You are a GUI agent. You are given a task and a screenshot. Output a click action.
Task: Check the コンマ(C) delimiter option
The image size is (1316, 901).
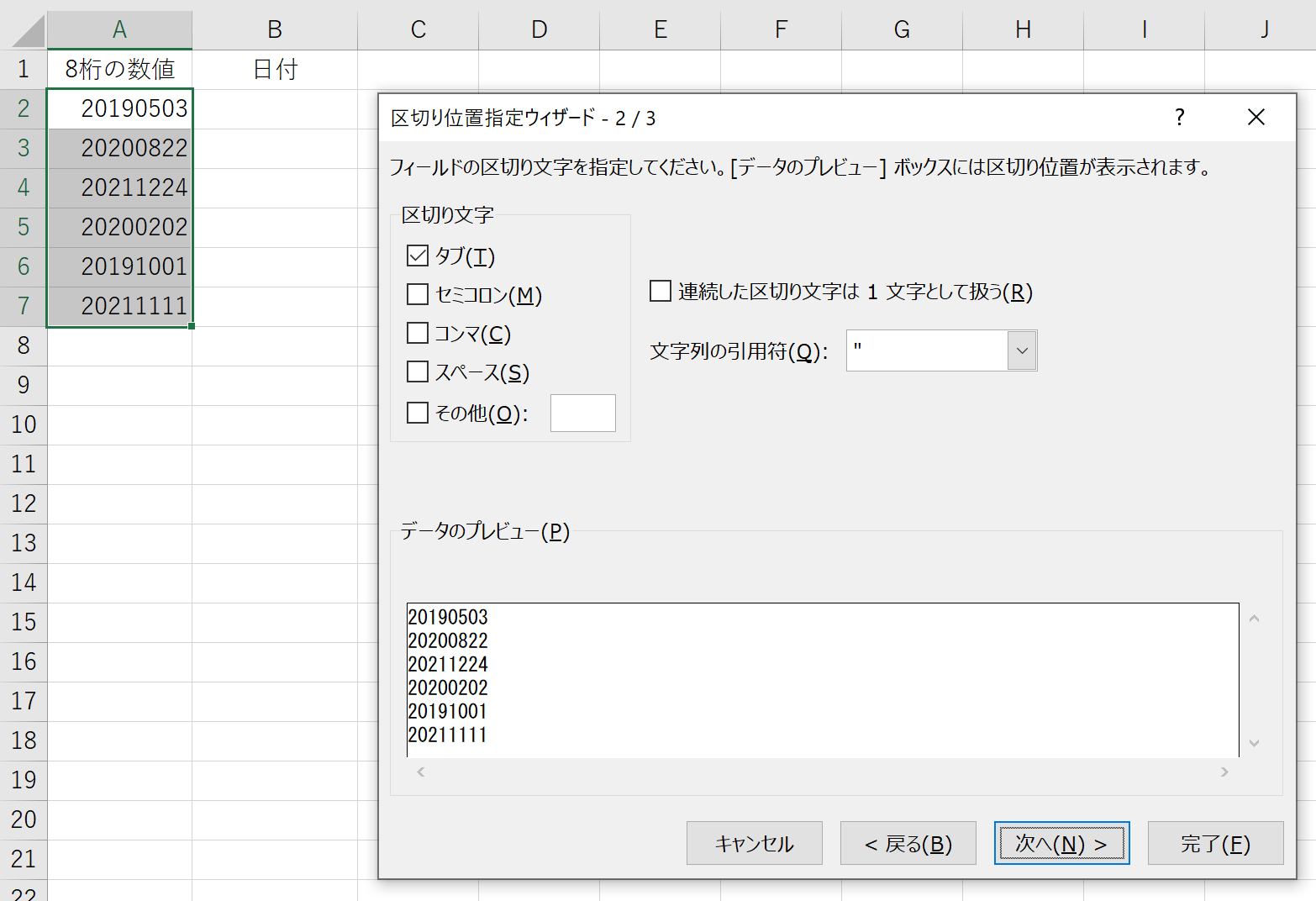pos(418,334)
